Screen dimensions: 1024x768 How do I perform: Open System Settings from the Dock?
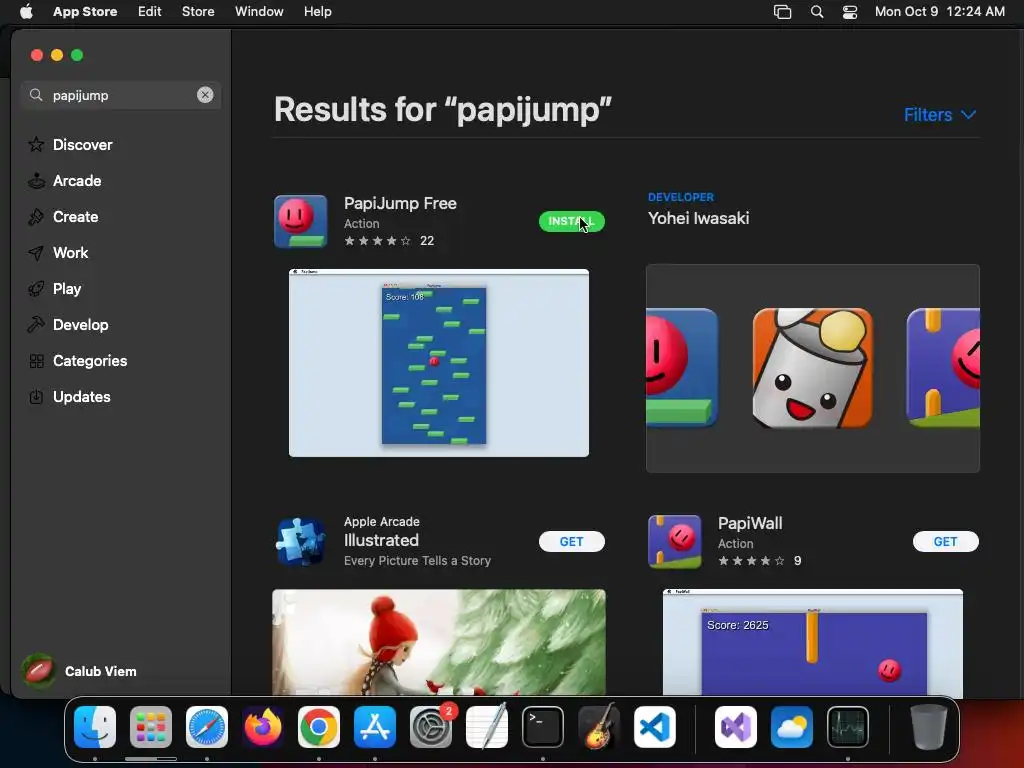click(431, 727)
